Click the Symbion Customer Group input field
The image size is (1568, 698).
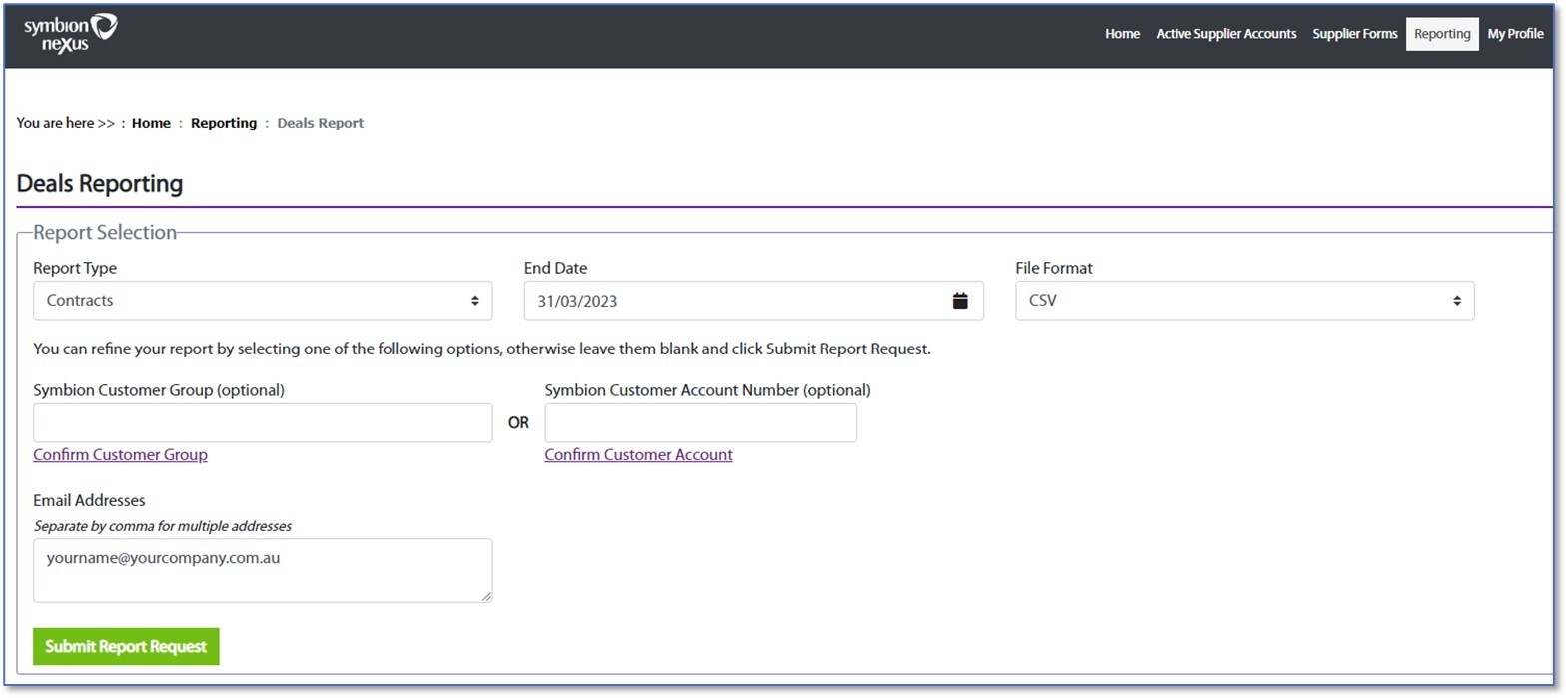263,423
